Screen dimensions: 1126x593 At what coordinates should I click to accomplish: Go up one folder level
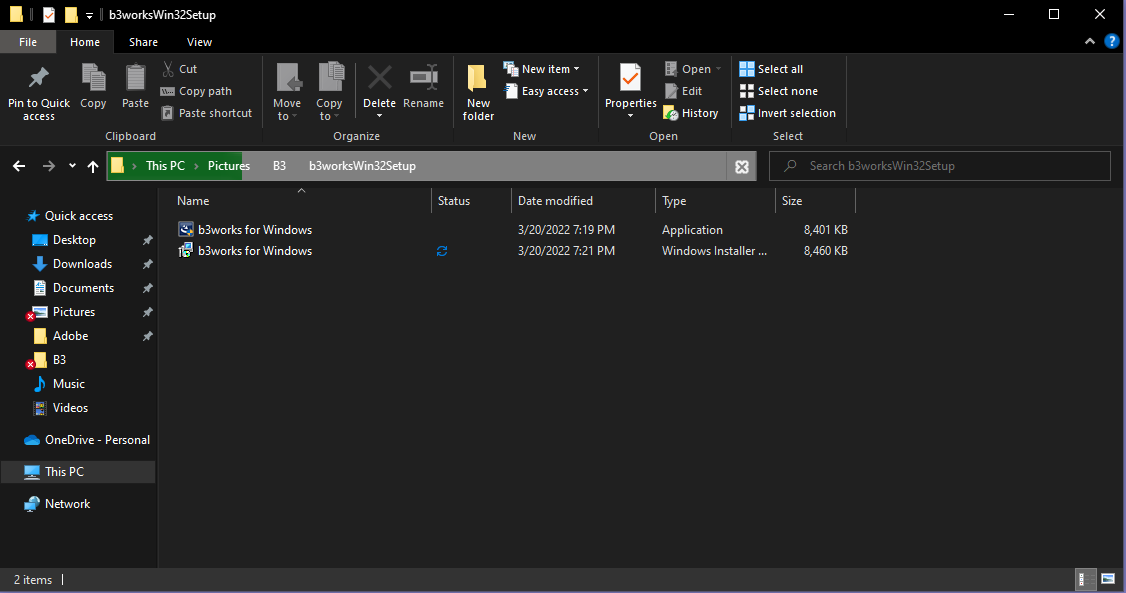click(93, 167)
